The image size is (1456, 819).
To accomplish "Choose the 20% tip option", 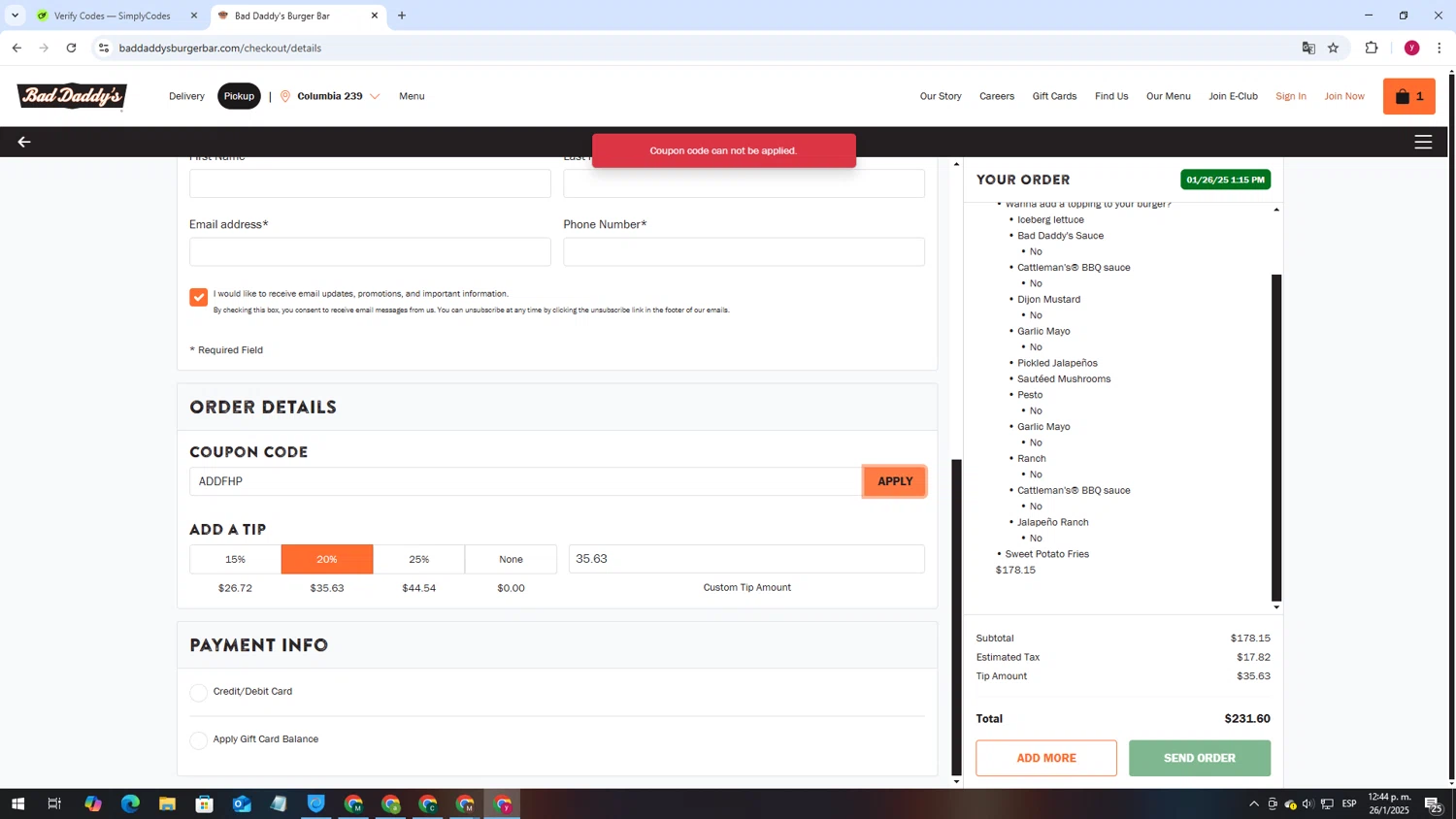I will 327,559.
